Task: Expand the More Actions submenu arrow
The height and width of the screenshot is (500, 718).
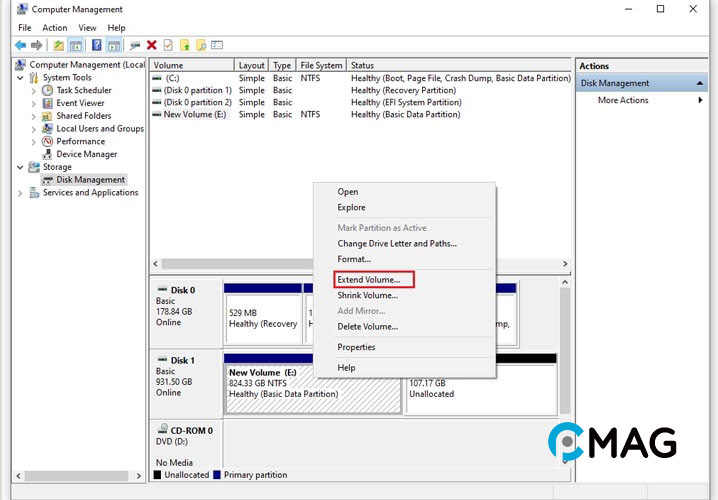Action: (700, 100)
